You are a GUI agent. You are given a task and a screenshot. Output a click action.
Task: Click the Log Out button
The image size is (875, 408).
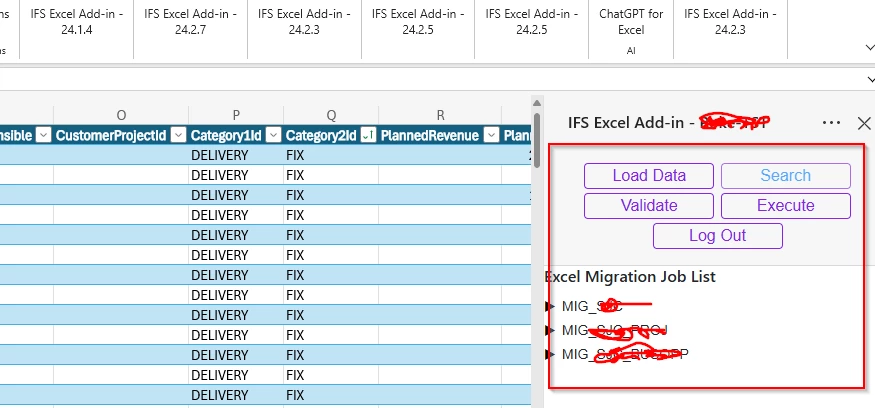tap(718, 236)
